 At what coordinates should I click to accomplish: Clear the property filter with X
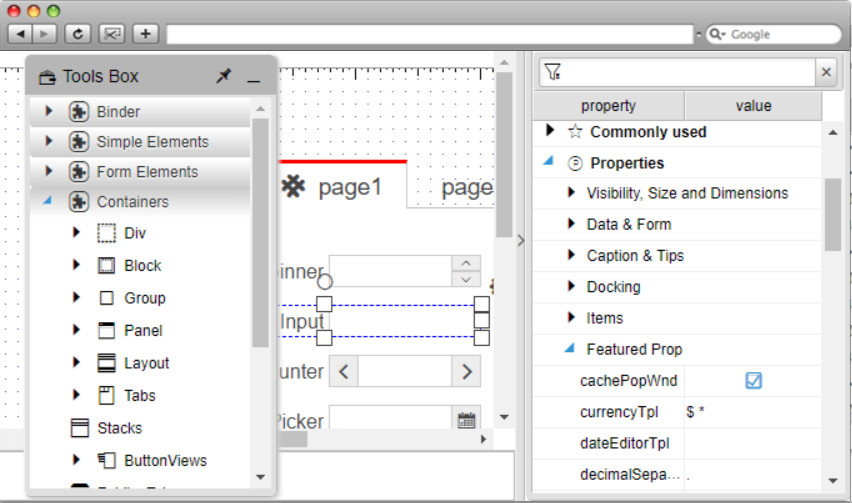coord(826,72)
